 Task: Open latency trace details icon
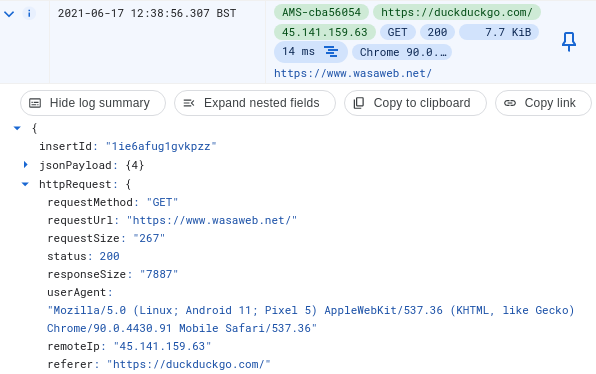pos(331,52)
